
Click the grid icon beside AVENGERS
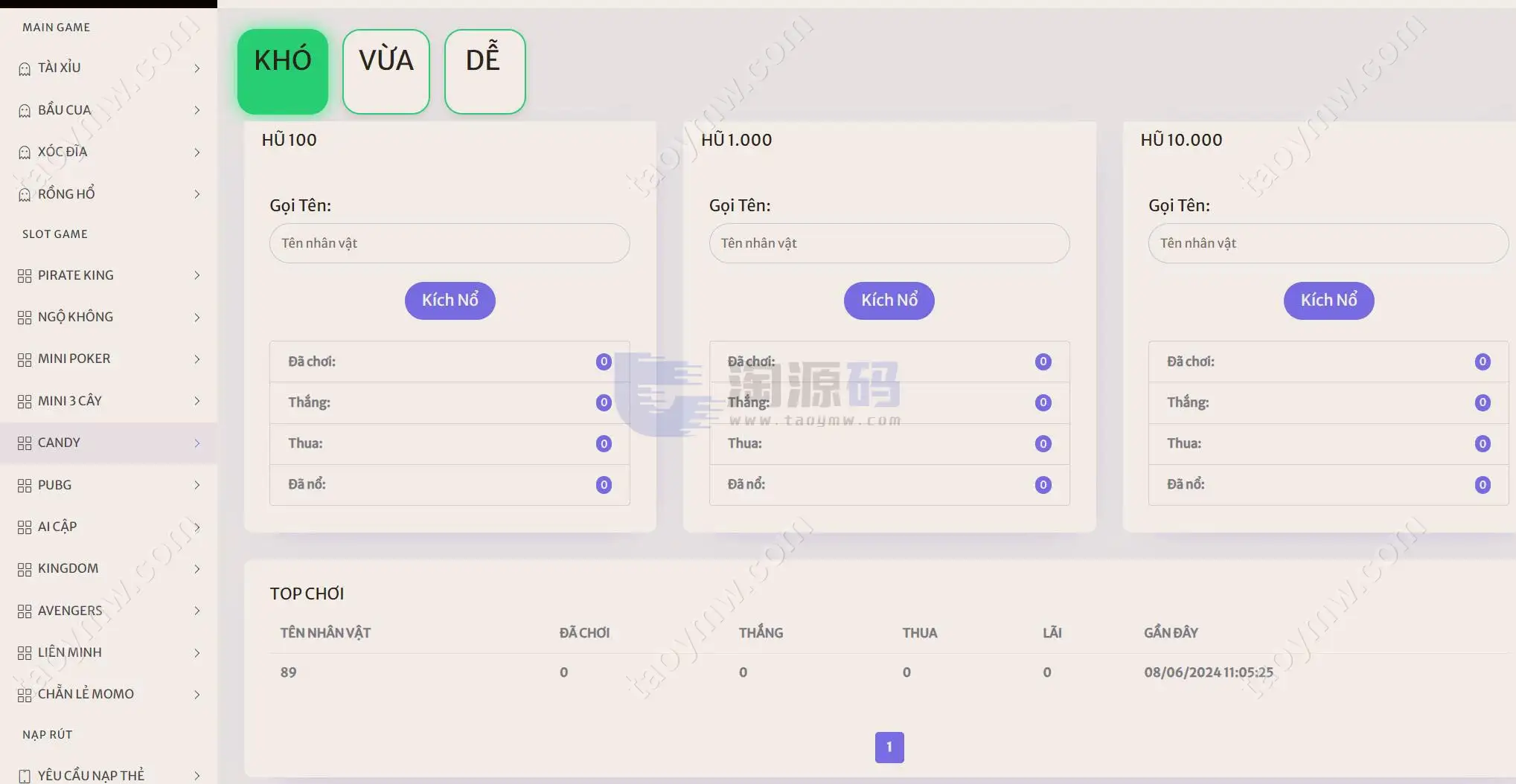pos(25,611)
